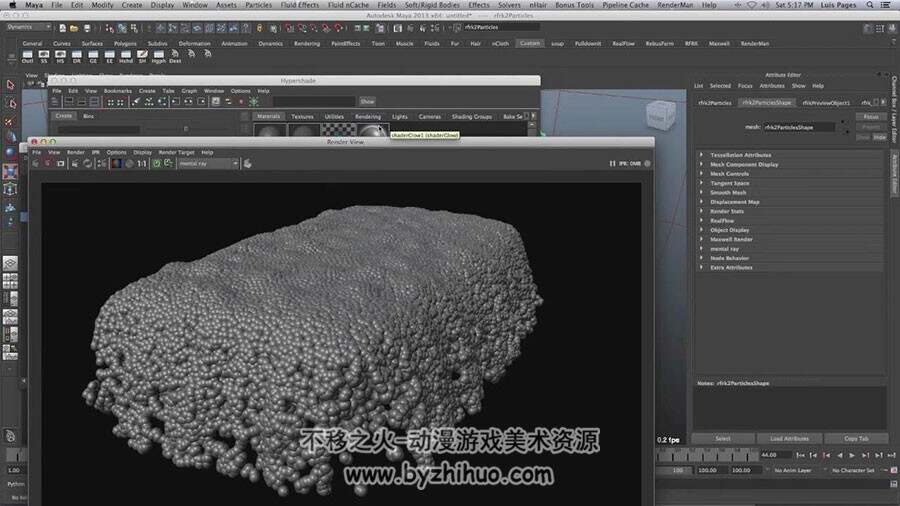Click the Dest shelf button
Viewport: 900px width, 506px height.
click(x=175, y=56)
